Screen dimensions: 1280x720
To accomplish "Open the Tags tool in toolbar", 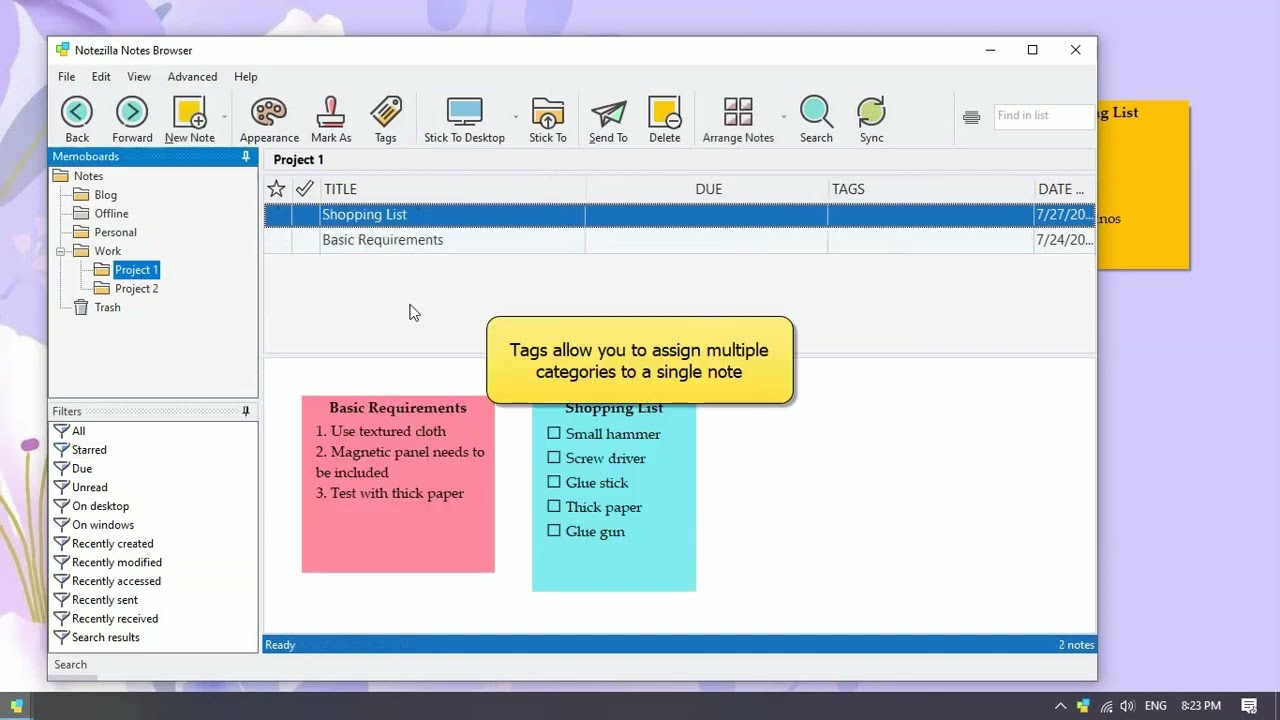I will coord(386,120).
